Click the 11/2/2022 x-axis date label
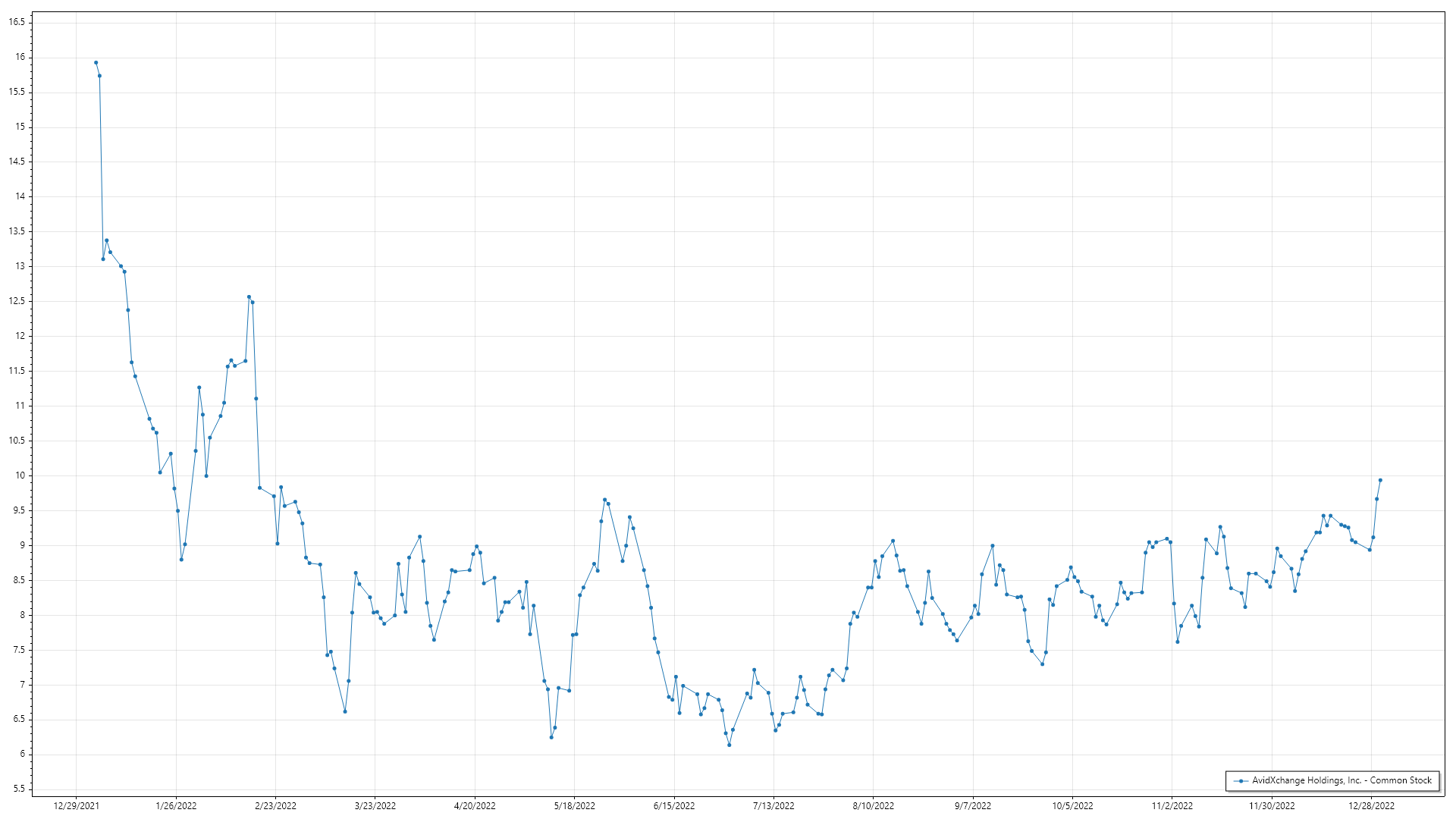Screen dimensions: 1456x819 point(1172,806)
